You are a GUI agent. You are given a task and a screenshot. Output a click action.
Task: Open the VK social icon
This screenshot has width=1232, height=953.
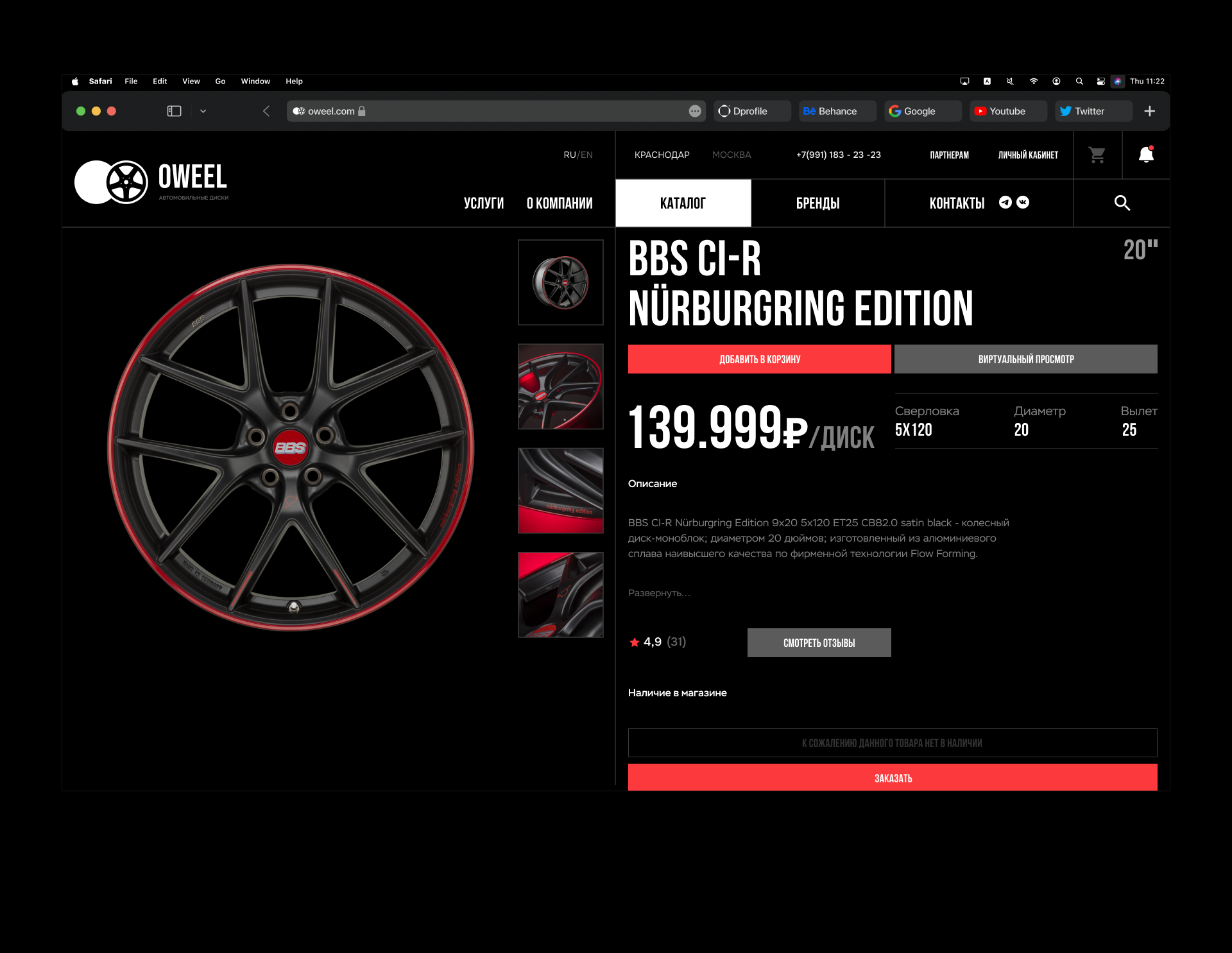coord(1023,202)
